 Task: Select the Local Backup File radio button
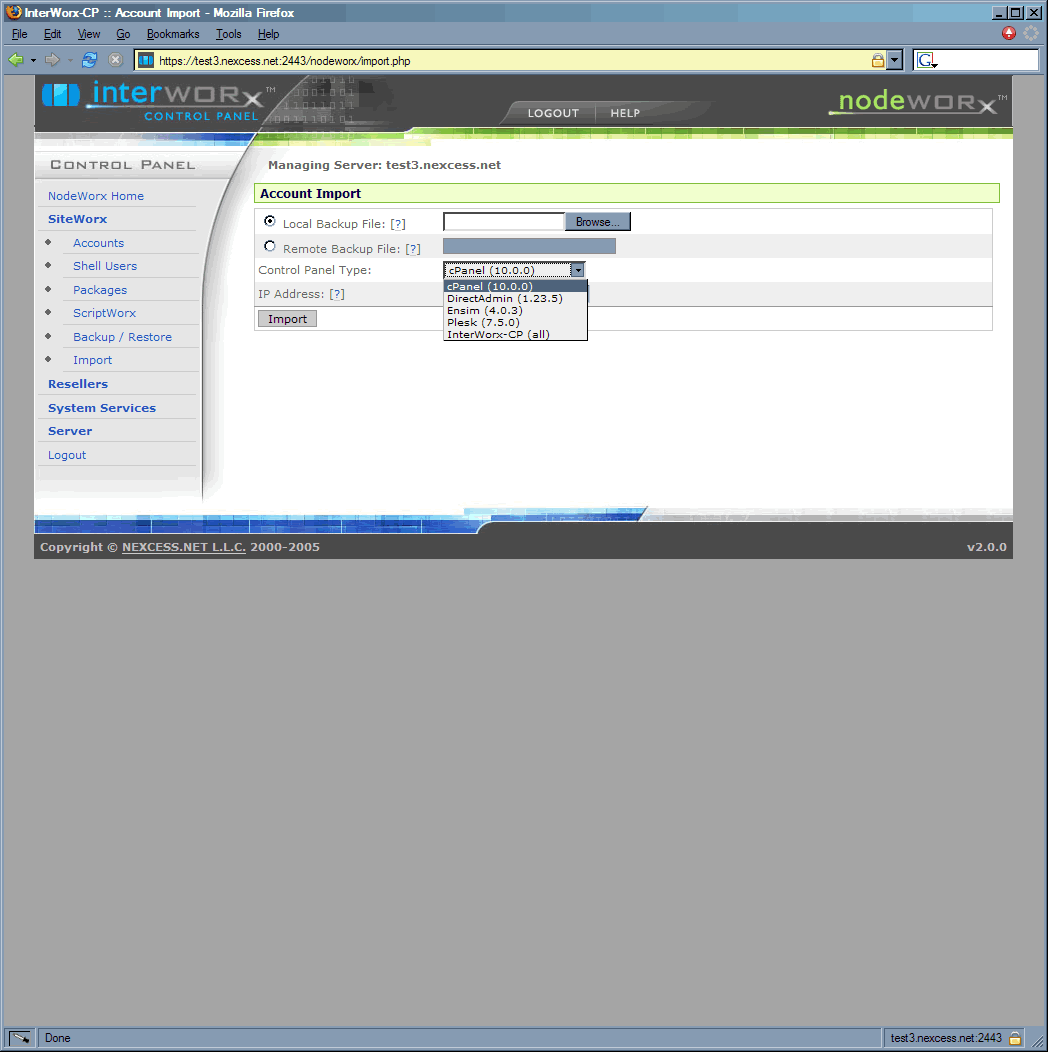(x=270, y=222)
